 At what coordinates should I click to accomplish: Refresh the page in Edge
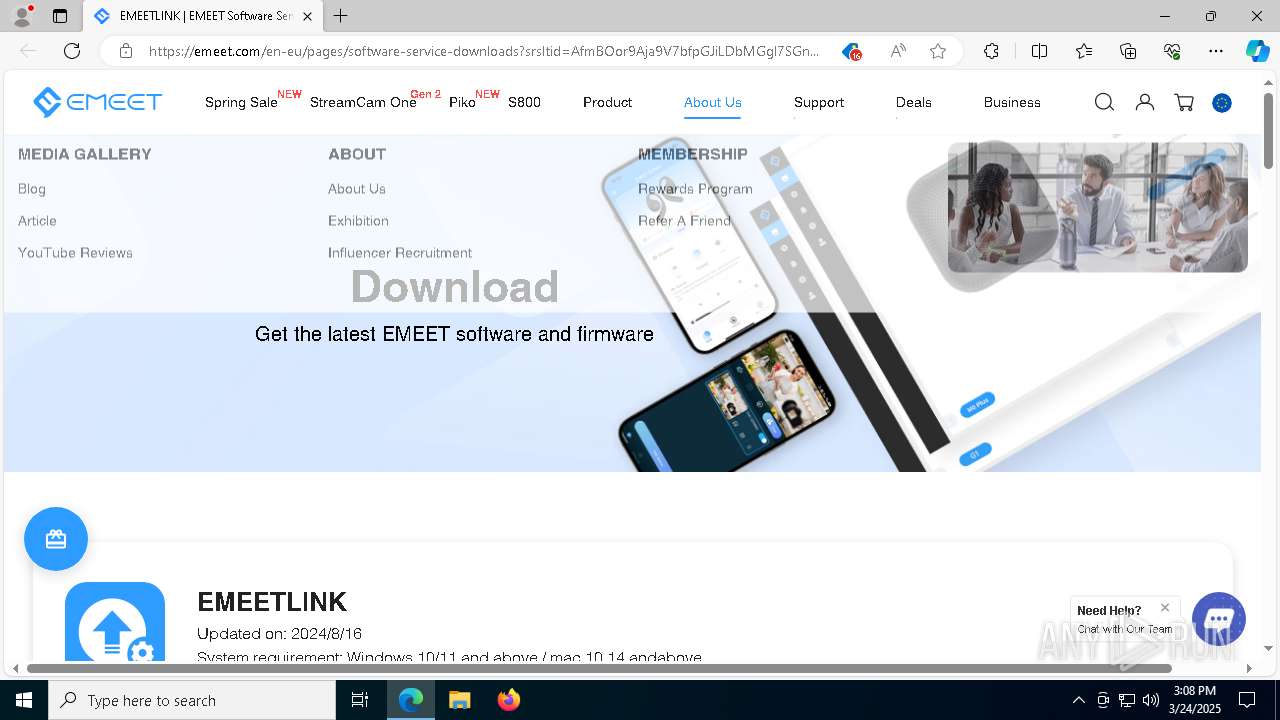click(x=72, y=51)
